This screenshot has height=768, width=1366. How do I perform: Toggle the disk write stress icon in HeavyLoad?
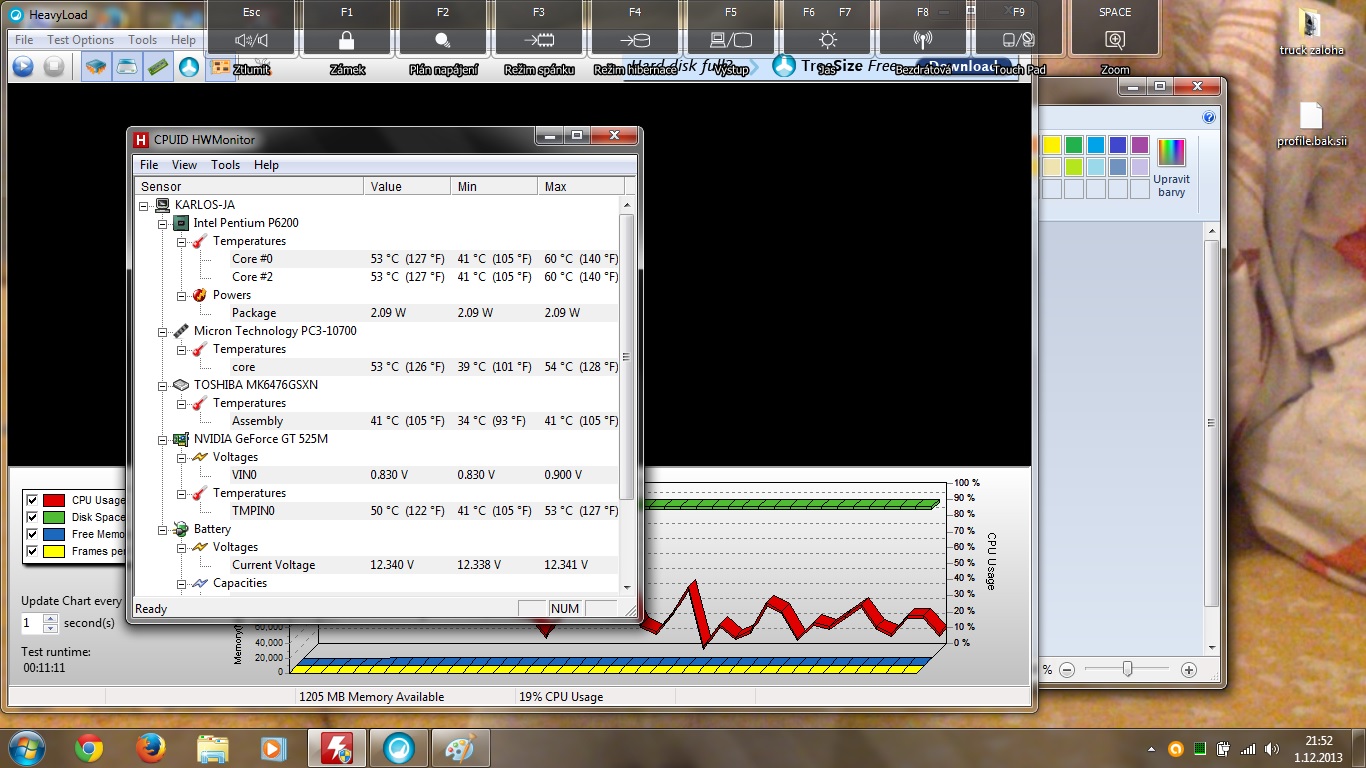tap(127, 67)
